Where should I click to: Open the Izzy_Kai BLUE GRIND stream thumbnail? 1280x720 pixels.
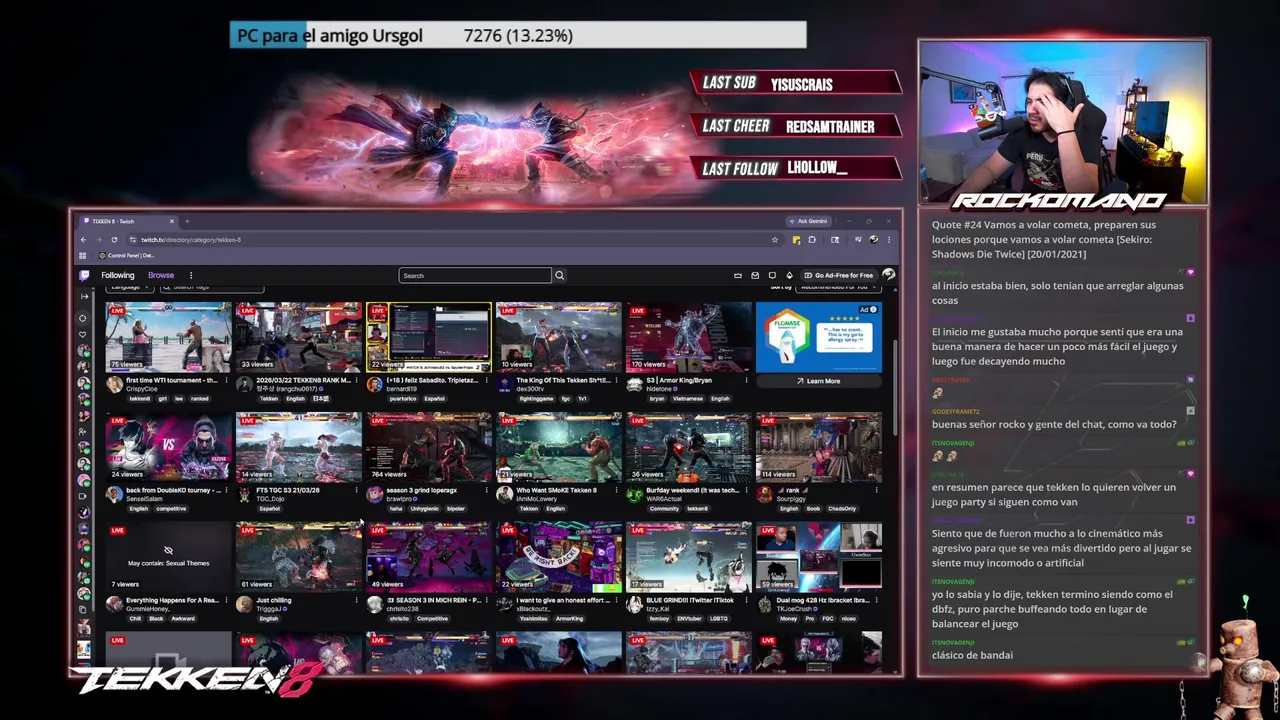point(688,557)
